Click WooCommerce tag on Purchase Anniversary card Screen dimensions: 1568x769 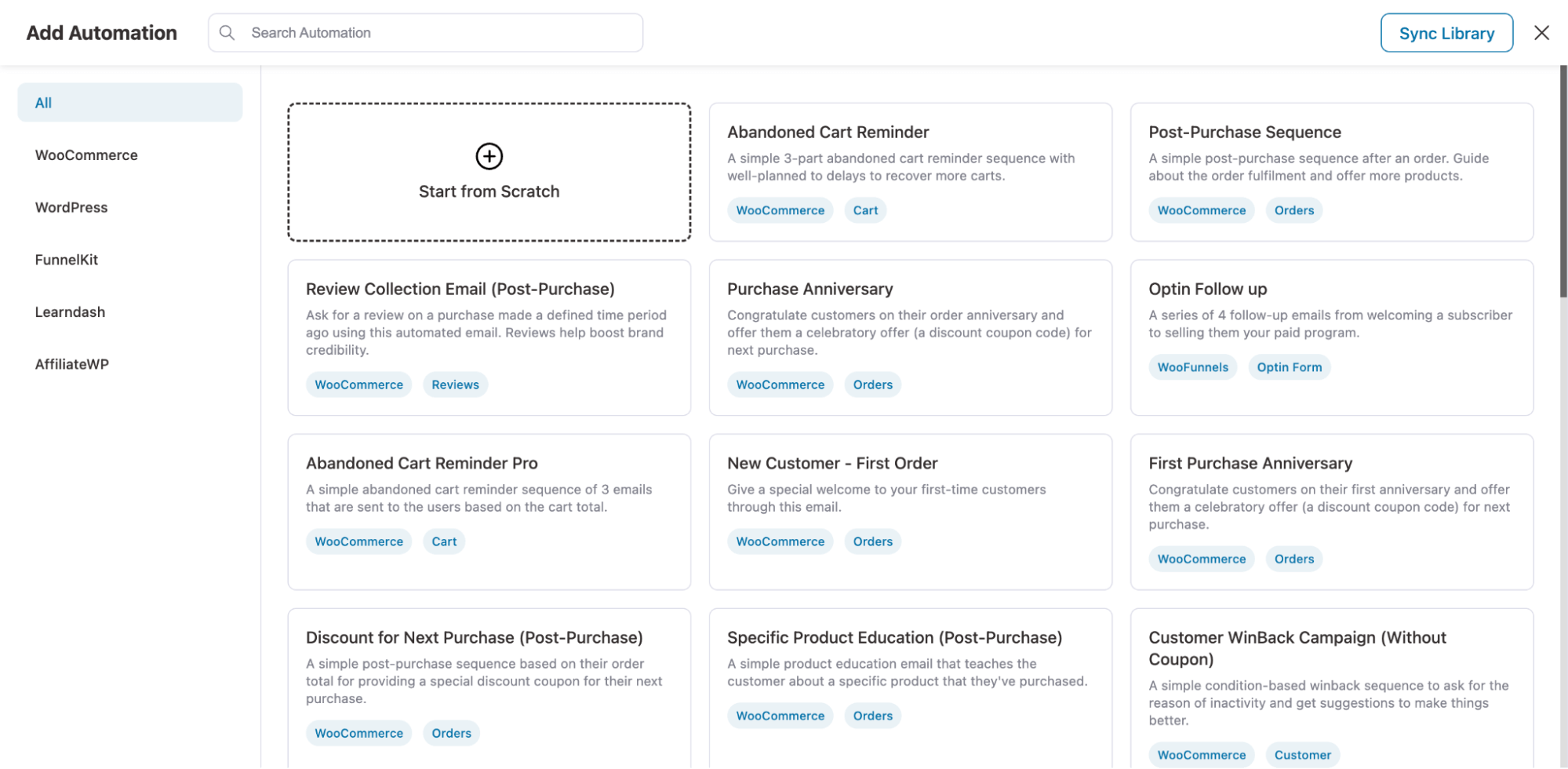point(780,384)
